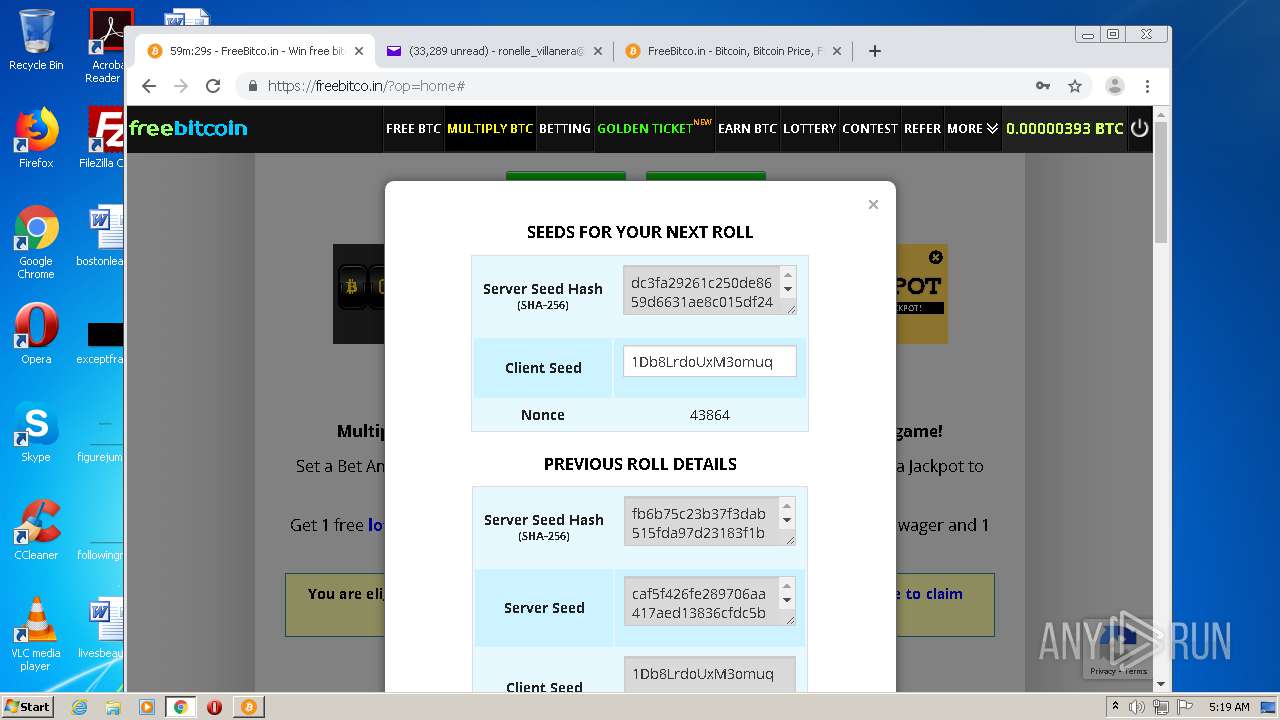Open Recycle Bin on desktop
The height and width of the screenshot is (720, 1280).
pos(36,40)
